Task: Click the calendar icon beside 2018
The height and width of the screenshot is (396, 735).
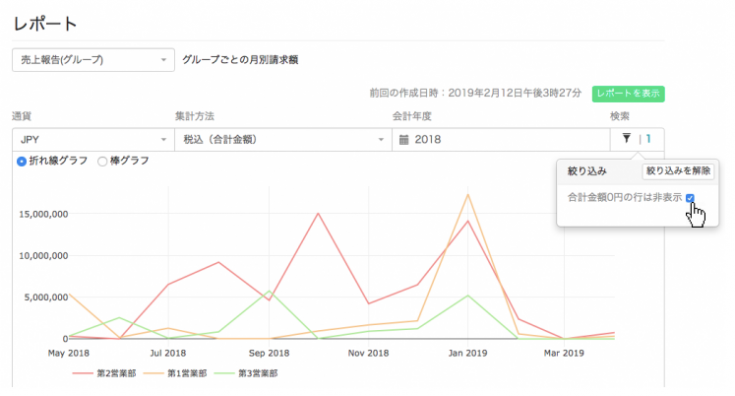Action: (404, 140)
